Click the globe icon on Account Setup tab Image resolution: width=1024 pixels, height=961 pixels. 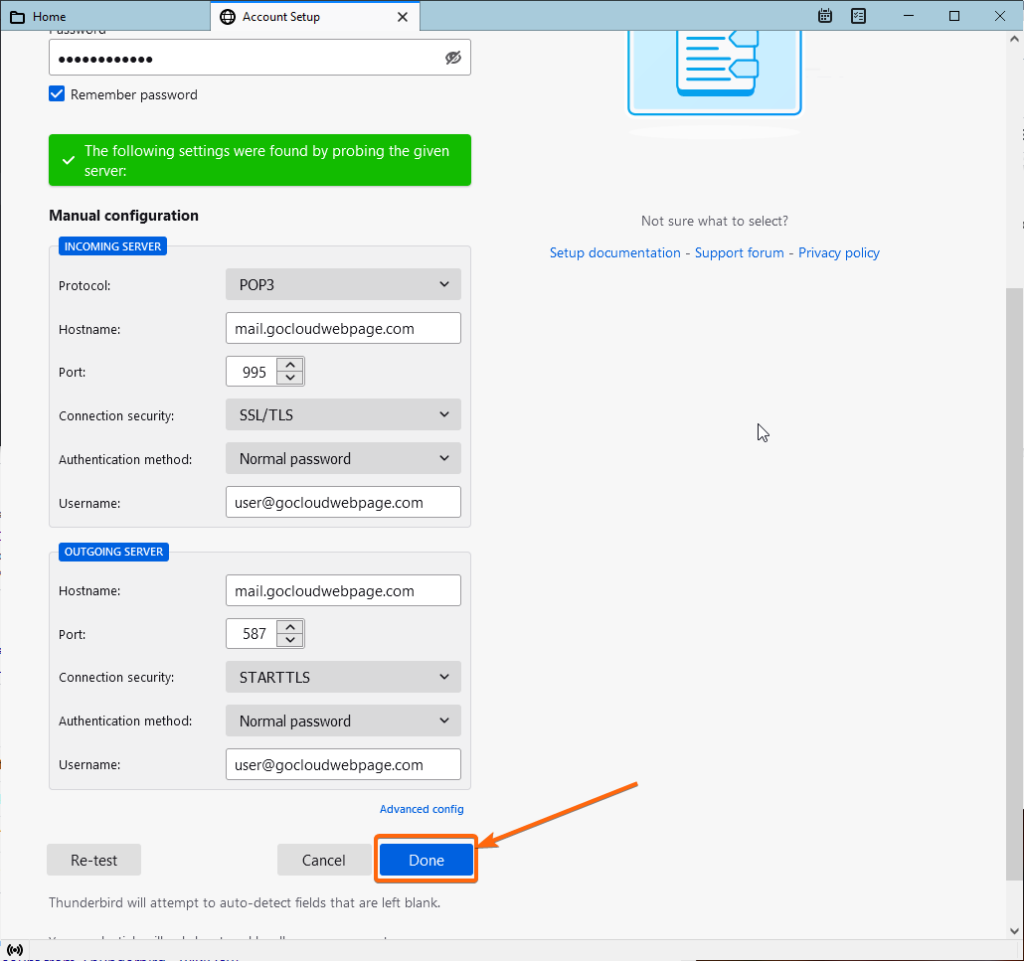229,16
